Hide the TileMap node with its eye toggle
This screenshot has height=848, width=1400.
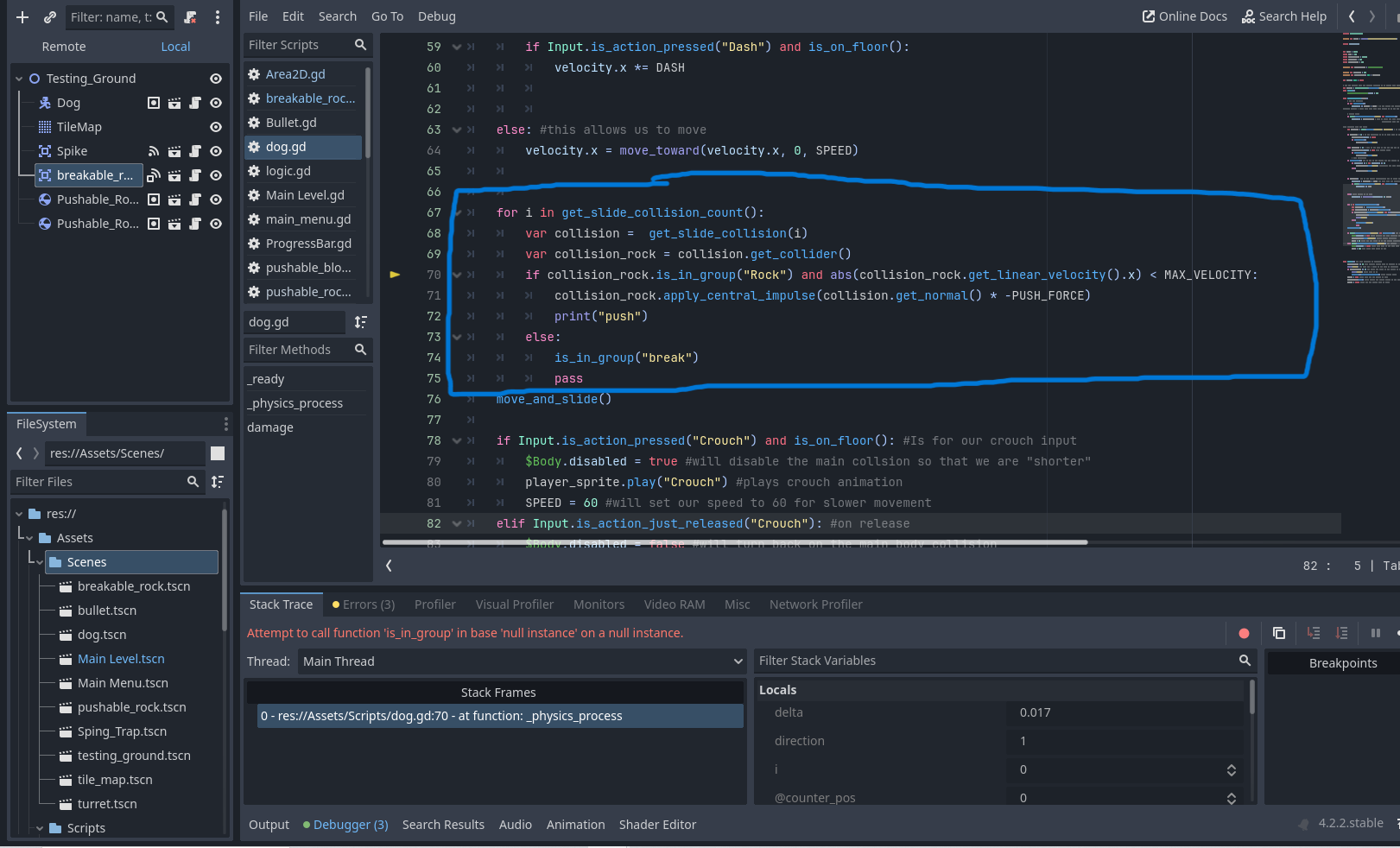point(216,126)
